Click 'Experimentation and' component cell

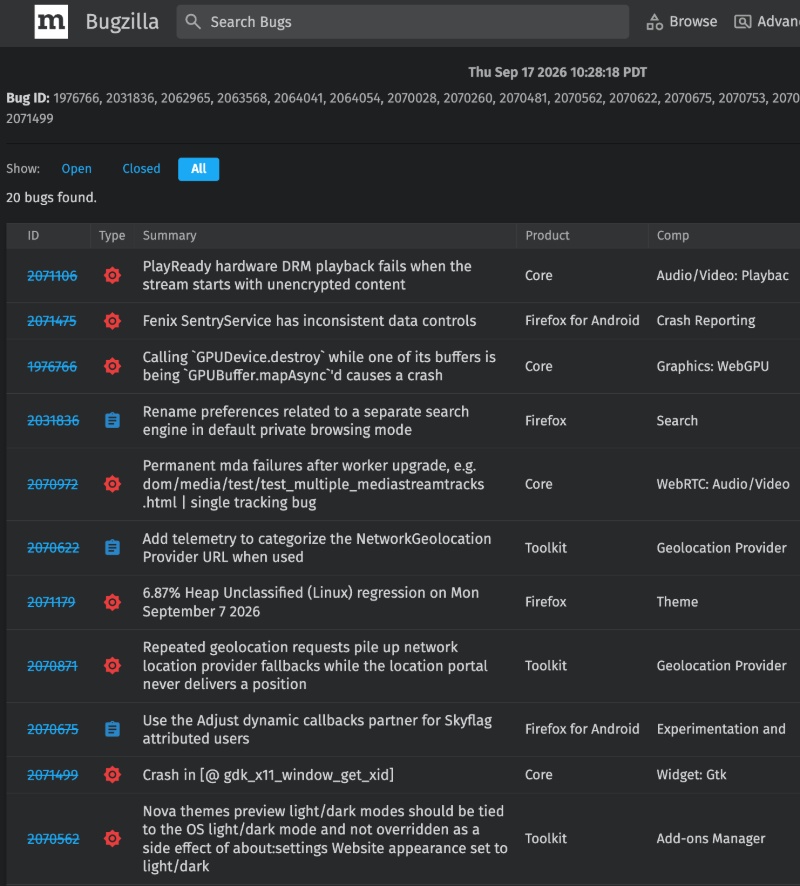[x=721, y=729]
